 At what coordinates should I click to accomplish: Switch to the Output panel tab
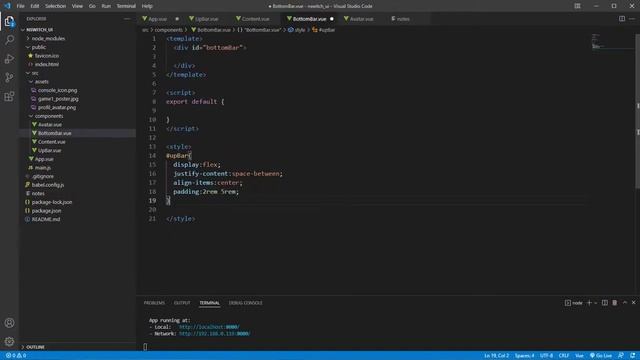182,303
